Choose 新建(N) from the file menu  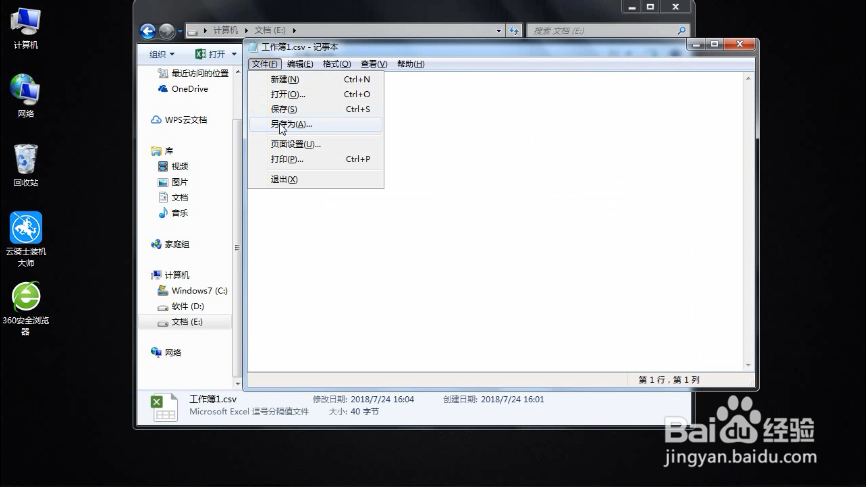coord(316,79)
